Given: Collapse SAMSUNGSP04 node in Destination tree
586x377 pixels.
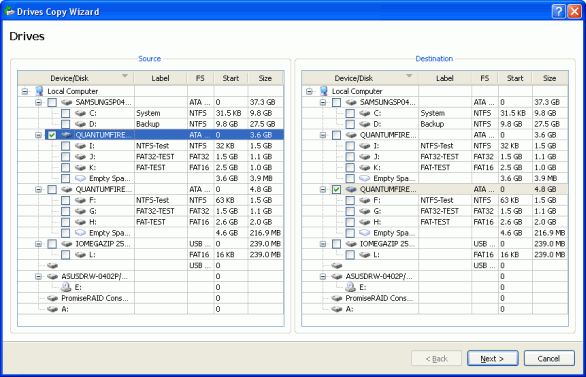Looking at the screenshot, I should [x=323, y=102].
